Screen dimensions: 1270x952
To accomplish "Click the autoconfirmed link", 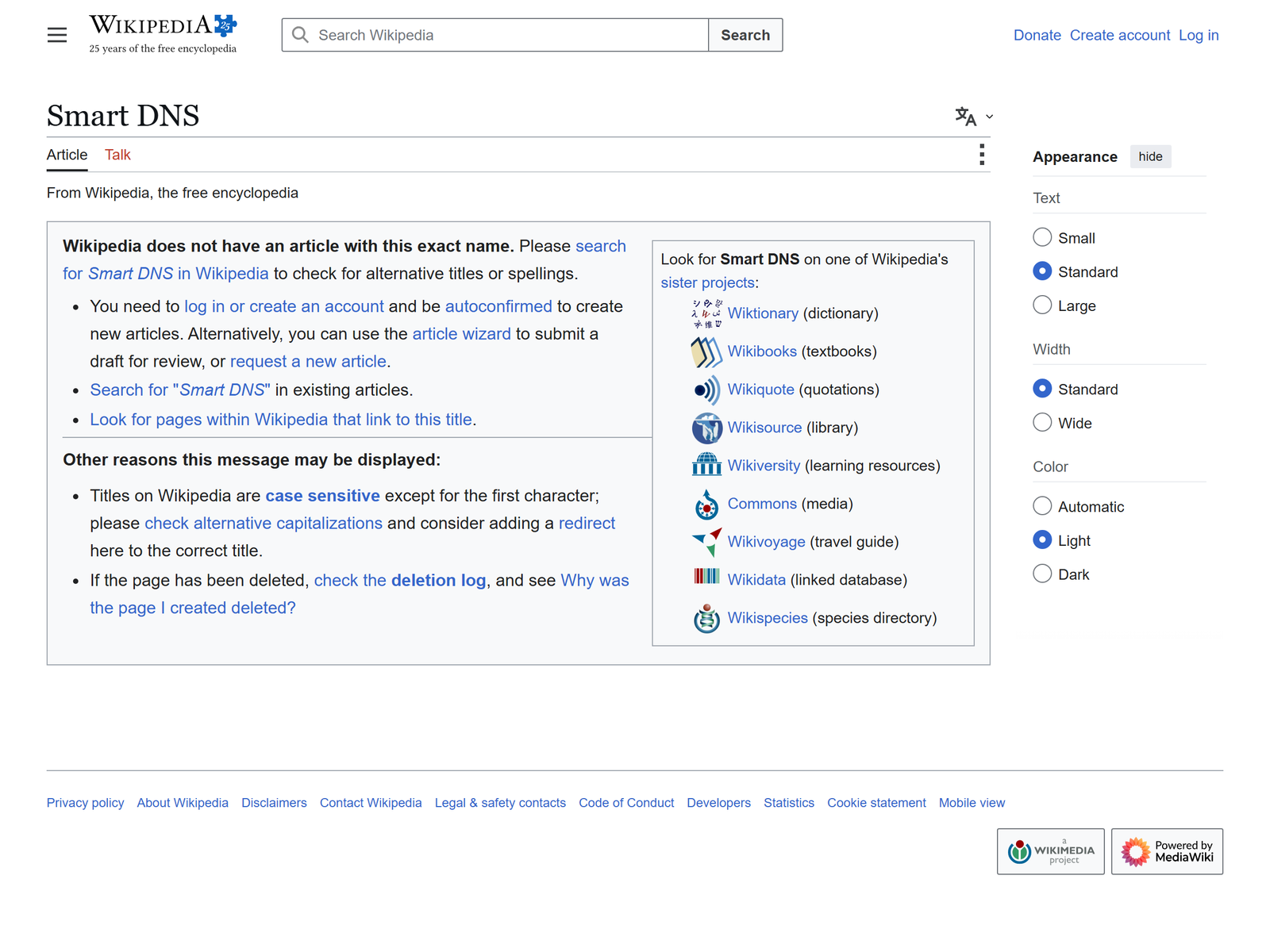I will (x=498, y=306).
